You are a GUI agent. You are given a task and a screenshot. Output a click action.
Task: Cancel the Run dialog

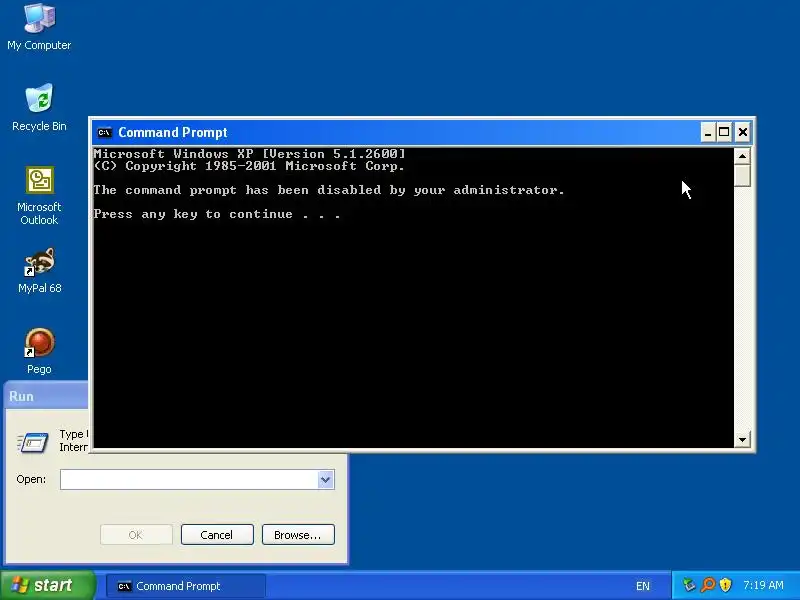[x=217, y=535]
